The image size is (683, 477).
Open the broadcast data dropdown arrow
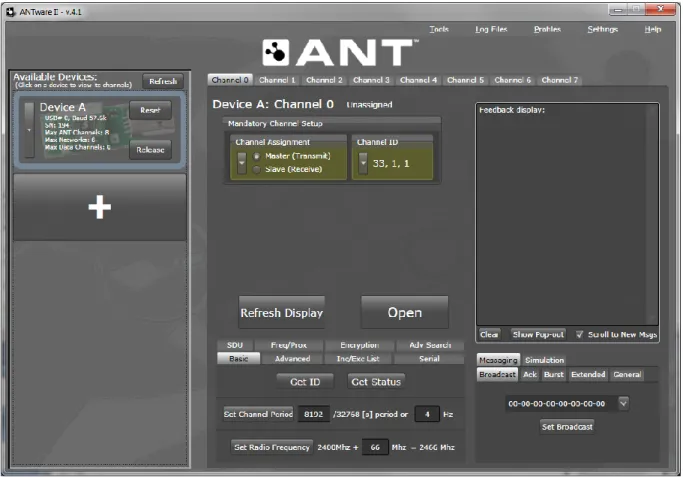pos(623,403)
